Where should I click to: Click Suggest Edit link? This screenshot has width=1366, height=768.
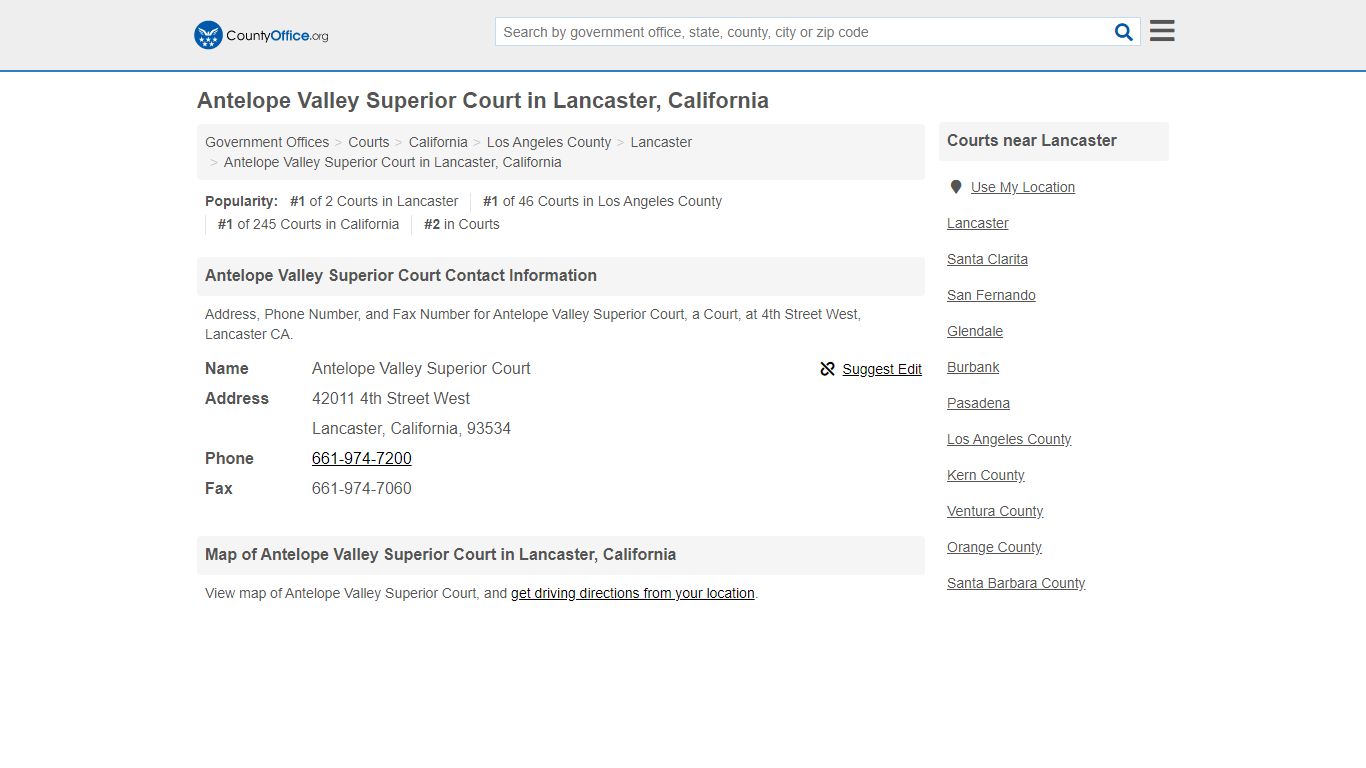(x=882, y=369)
